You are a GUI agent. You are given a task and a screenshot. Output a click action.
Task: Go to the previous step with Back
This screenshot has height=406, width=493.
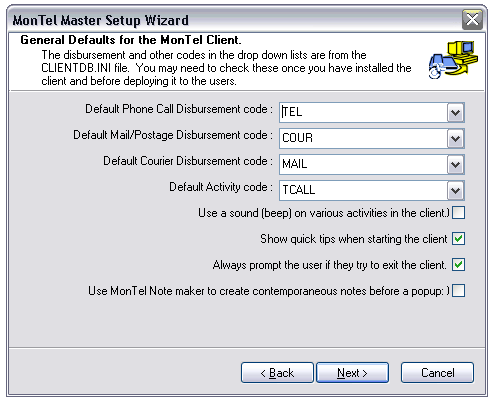tap(277, 373)
